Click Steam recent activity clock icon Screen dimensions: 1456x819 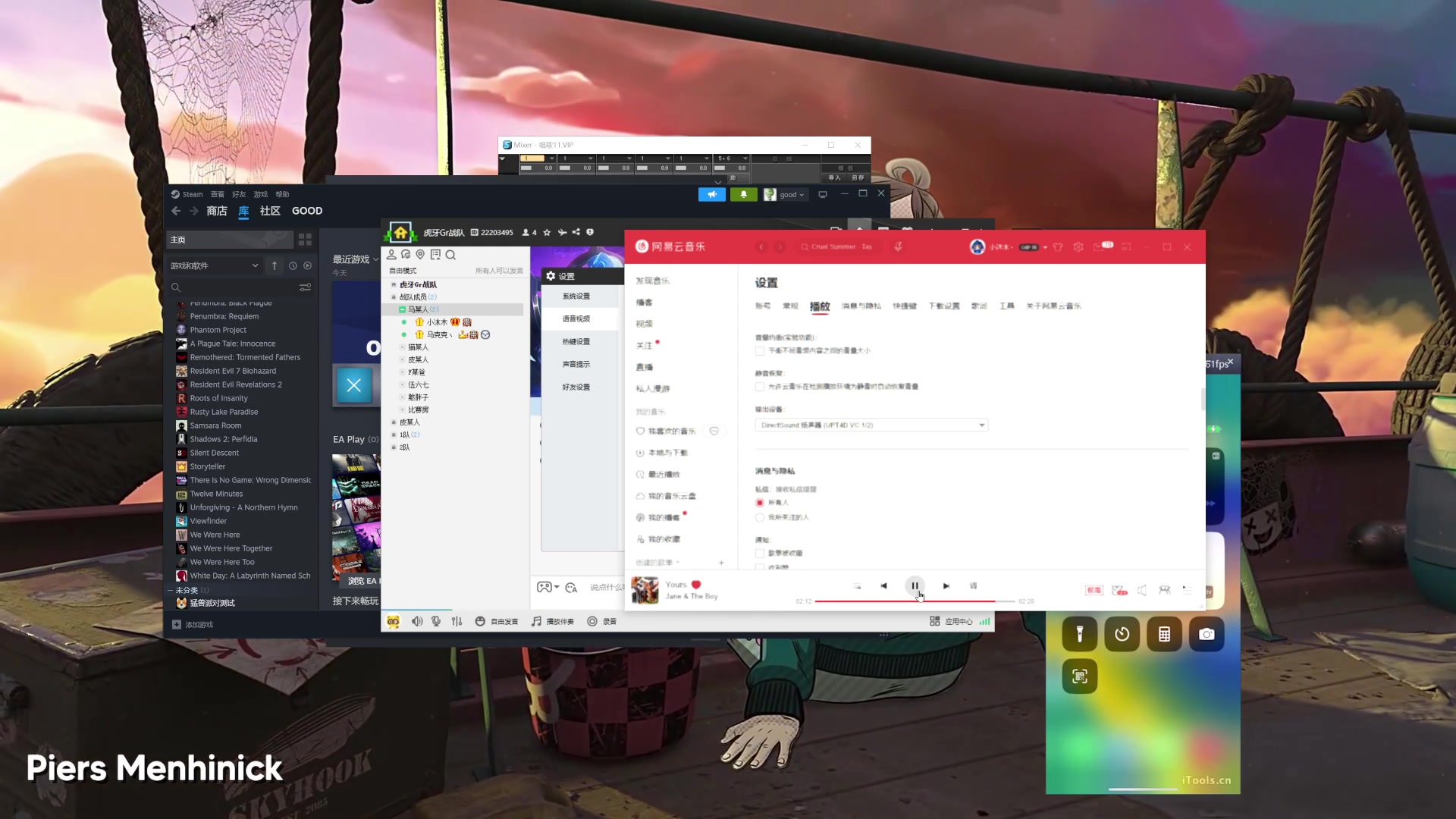coord(293,265)
